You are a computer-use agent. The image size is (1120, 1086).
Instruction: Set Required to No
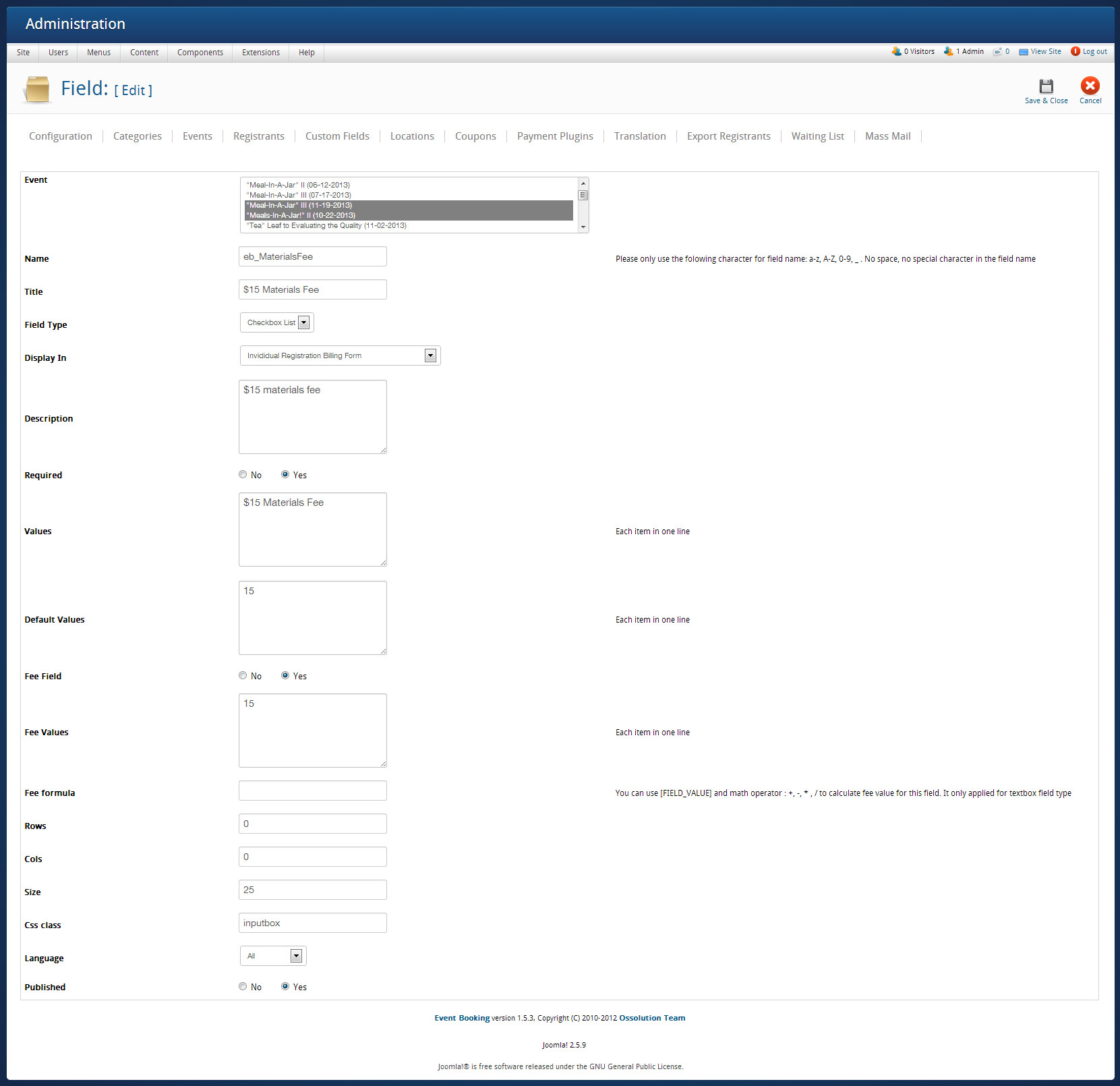pyautogui.click(x=243, y=475)
